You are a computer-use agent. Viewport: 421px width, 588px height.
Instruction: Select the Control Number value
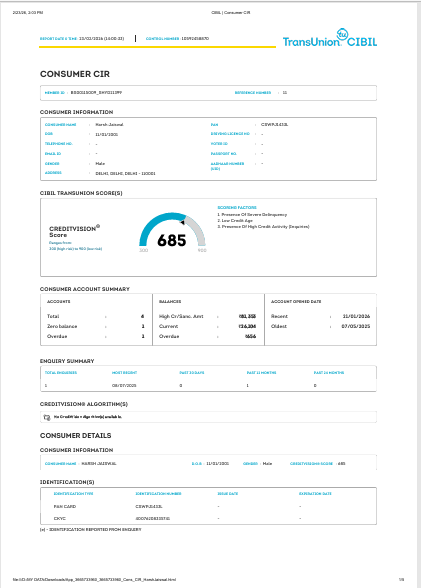coord(195,39)
